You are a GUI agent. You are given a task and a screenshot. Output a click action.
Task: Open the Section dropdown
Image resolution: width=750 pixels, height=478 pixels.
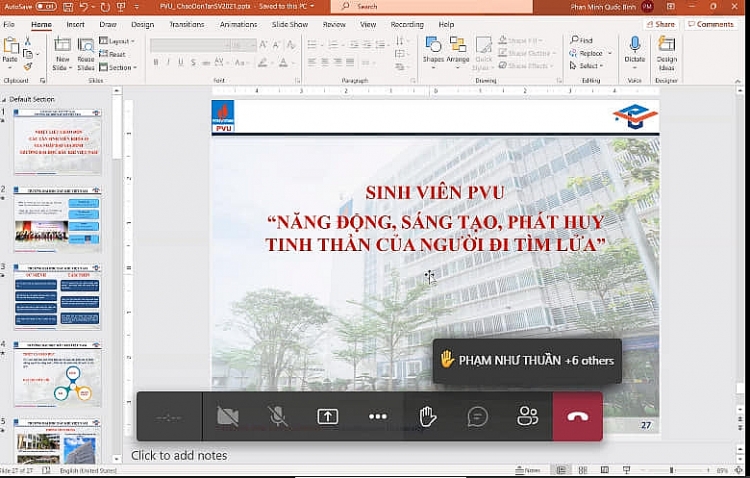[118, 67]
